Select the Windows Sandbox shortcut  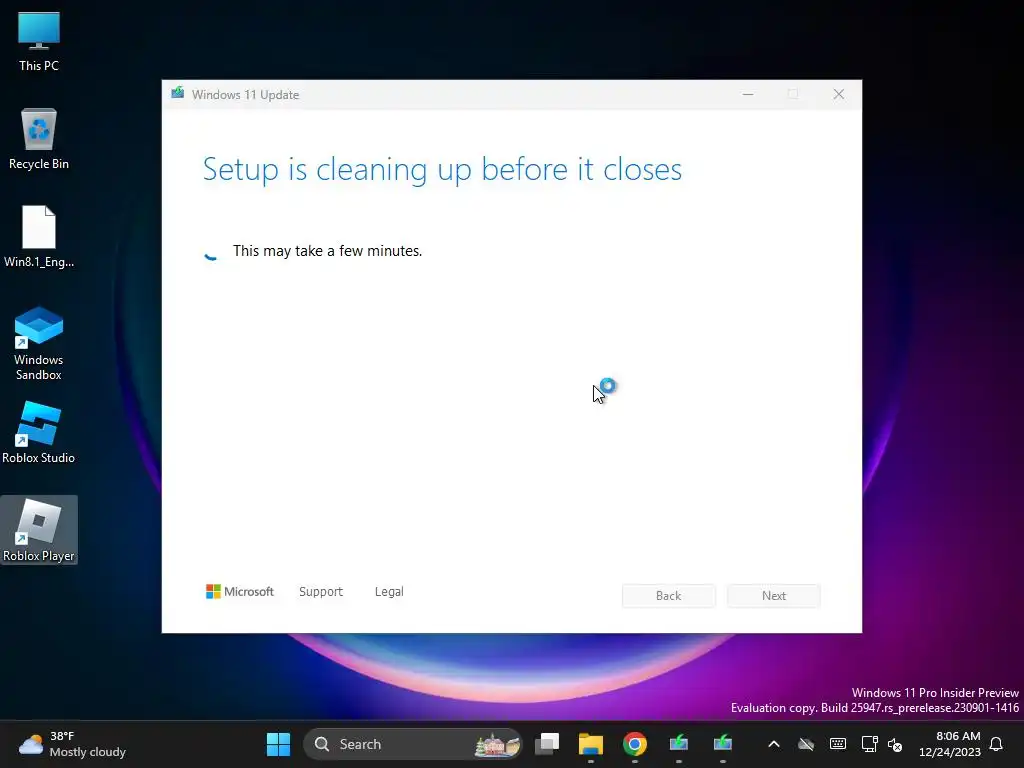tap(39, 344)
